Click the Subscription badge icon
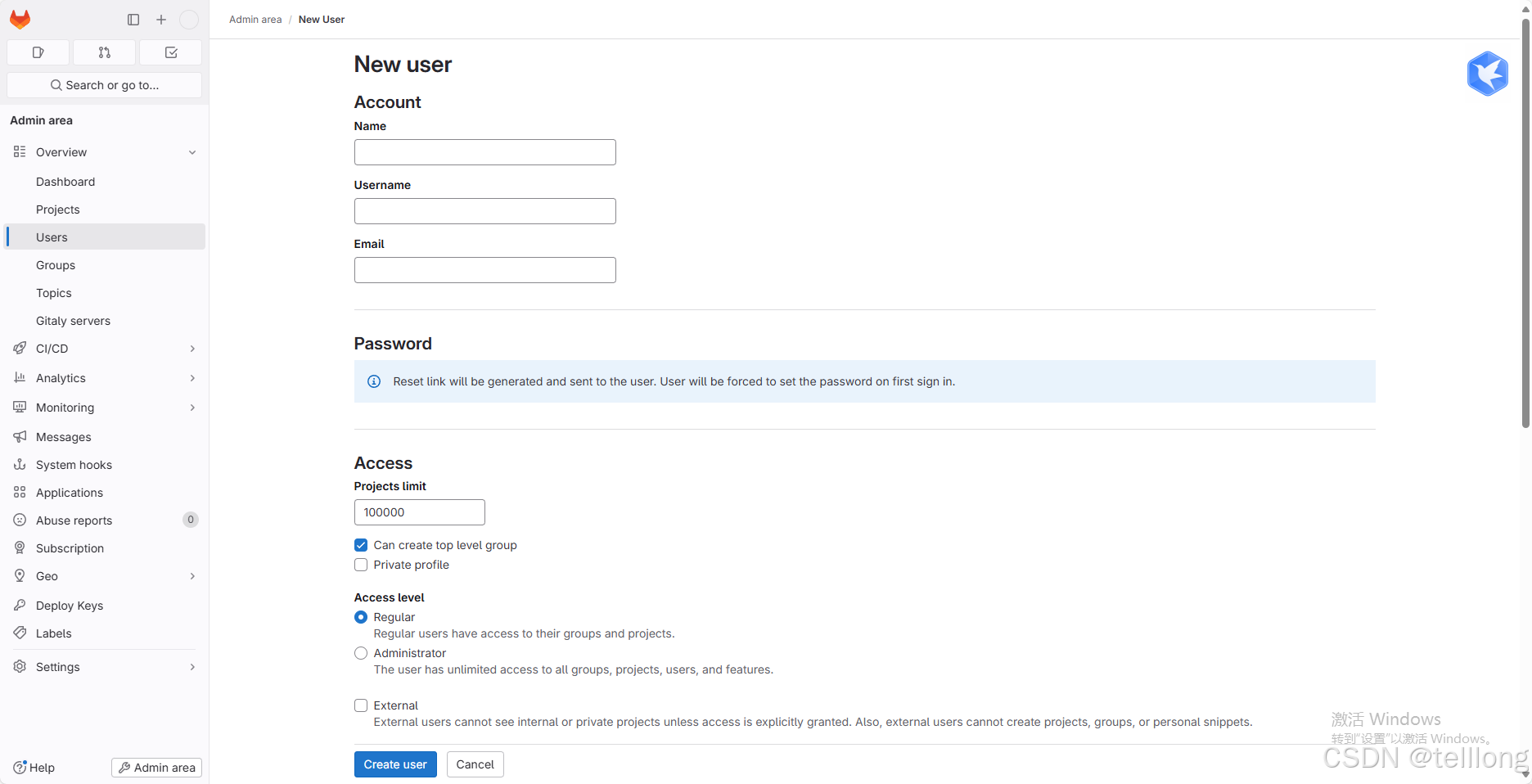 pos(20,547)
